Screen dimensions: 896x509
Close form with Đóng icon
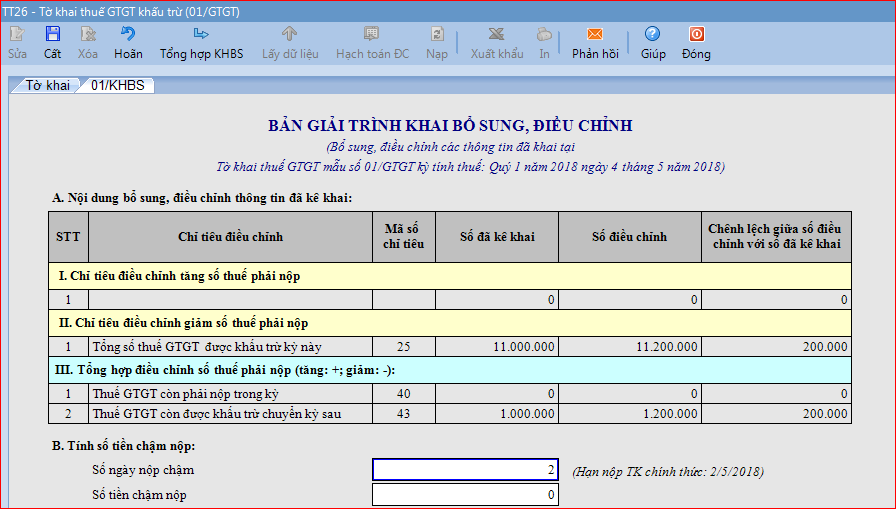point(696,34)
